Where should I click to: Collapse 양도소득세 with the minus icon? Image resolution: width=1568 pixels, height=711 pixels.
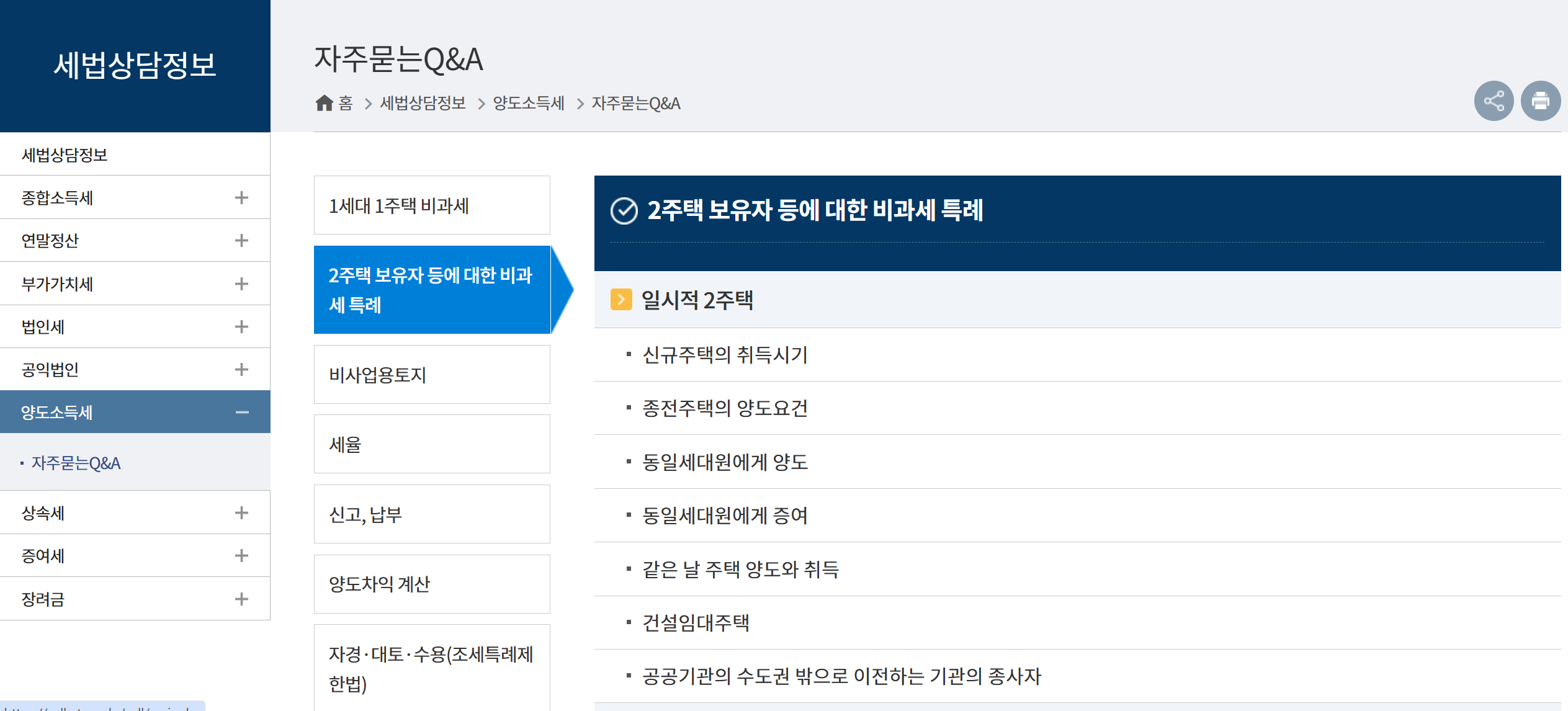point(241,412)
